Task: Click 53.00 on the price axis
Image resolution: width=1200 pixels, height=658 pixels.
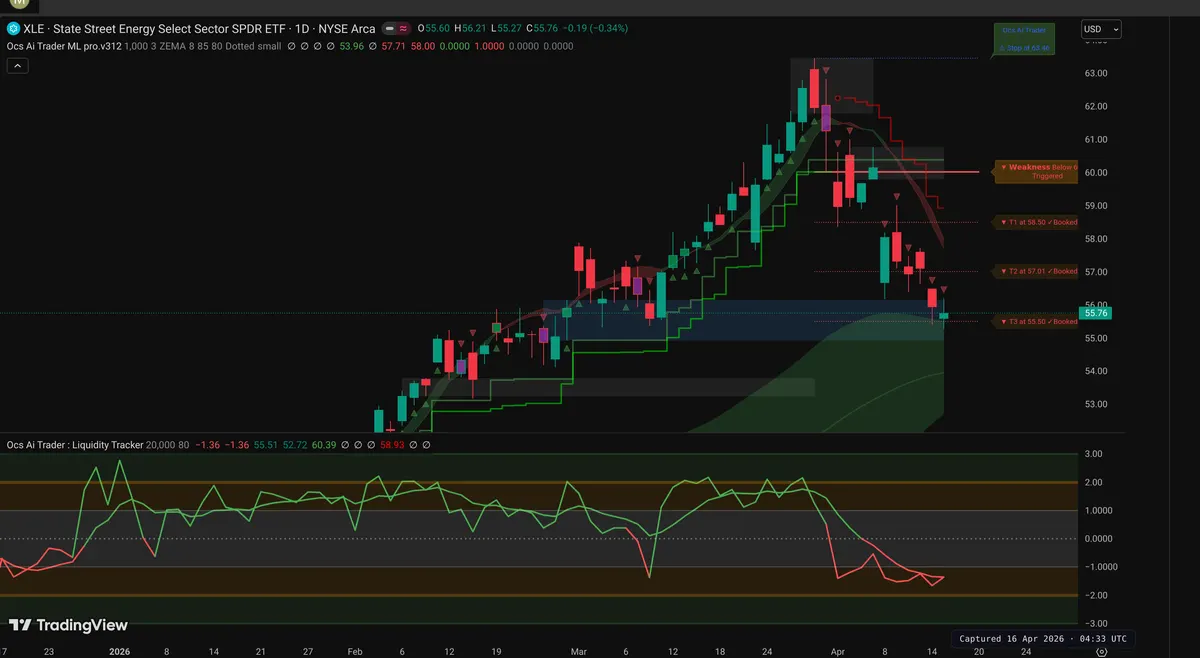Action: [x=1096, y=404]
